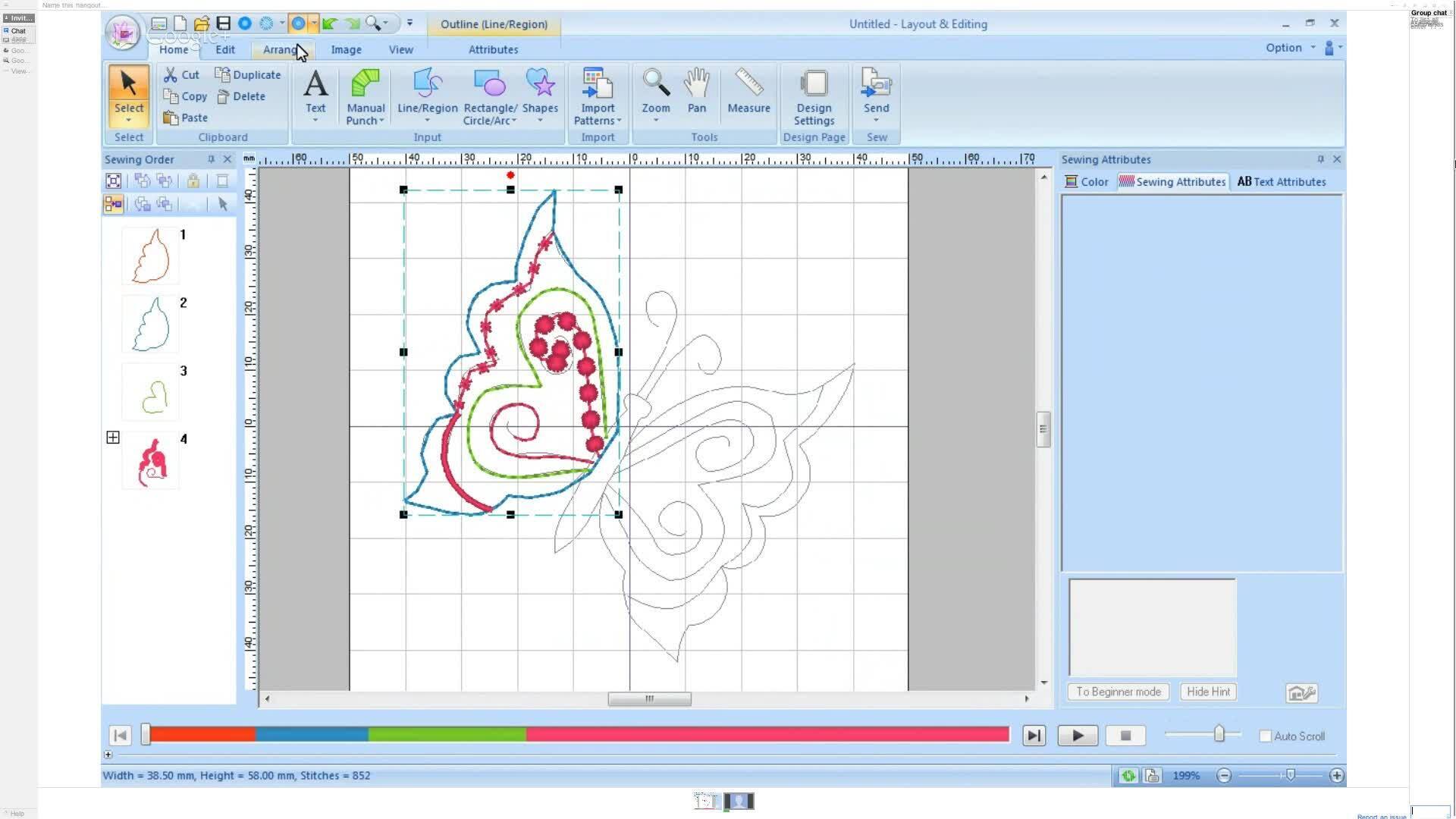
Task: Pin the Sewing Attributes panel
Action: (1321, 159)
